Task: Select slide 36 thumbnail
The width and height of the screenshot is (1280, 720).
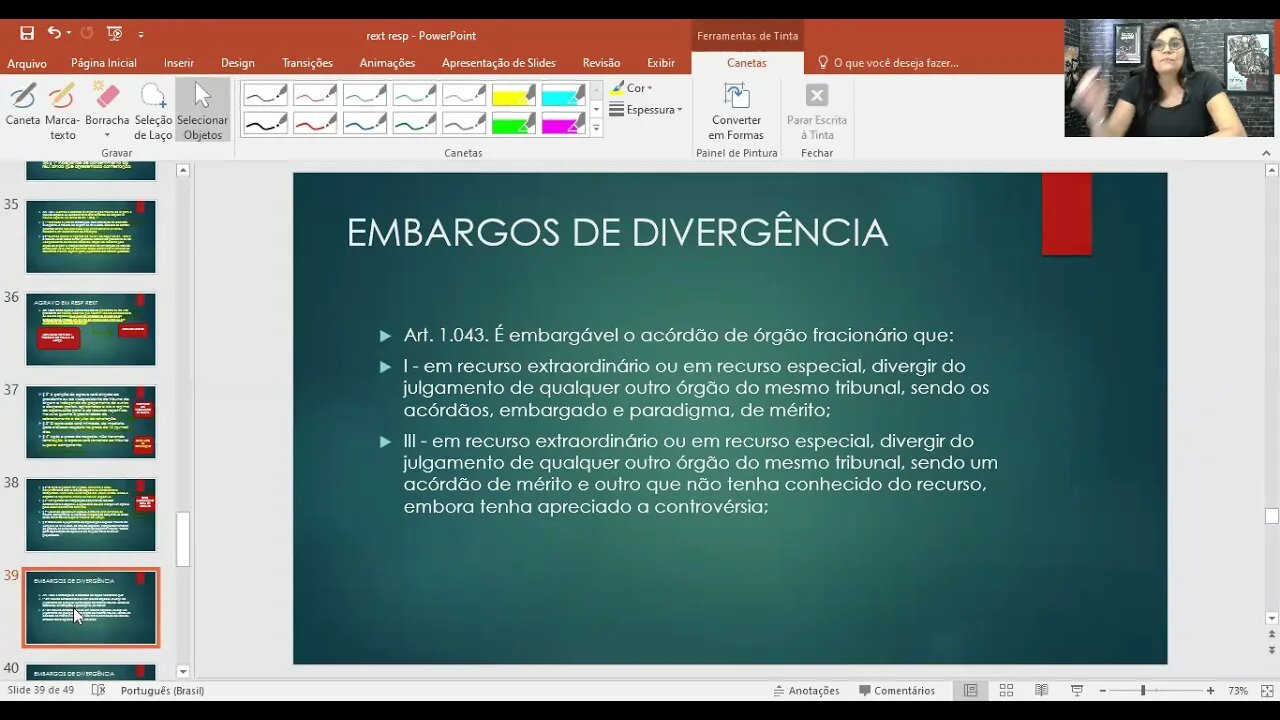Action: [91, 329]
